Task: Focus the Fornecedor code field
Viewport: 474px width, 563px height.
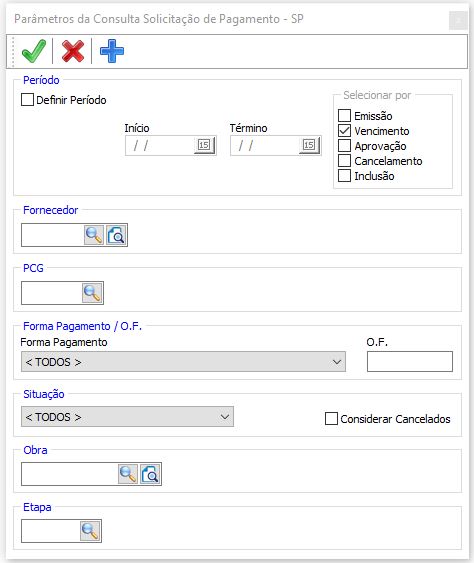Action: pyautogui.click(x=52, y=235)
